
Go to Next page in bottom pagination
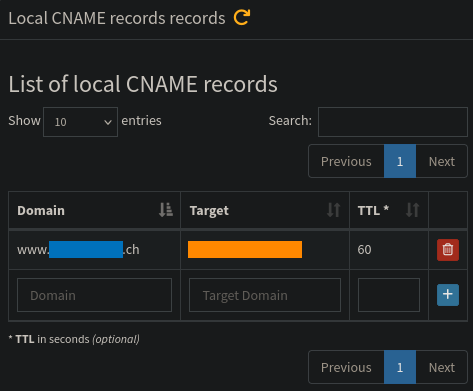(x=441, y=367)
